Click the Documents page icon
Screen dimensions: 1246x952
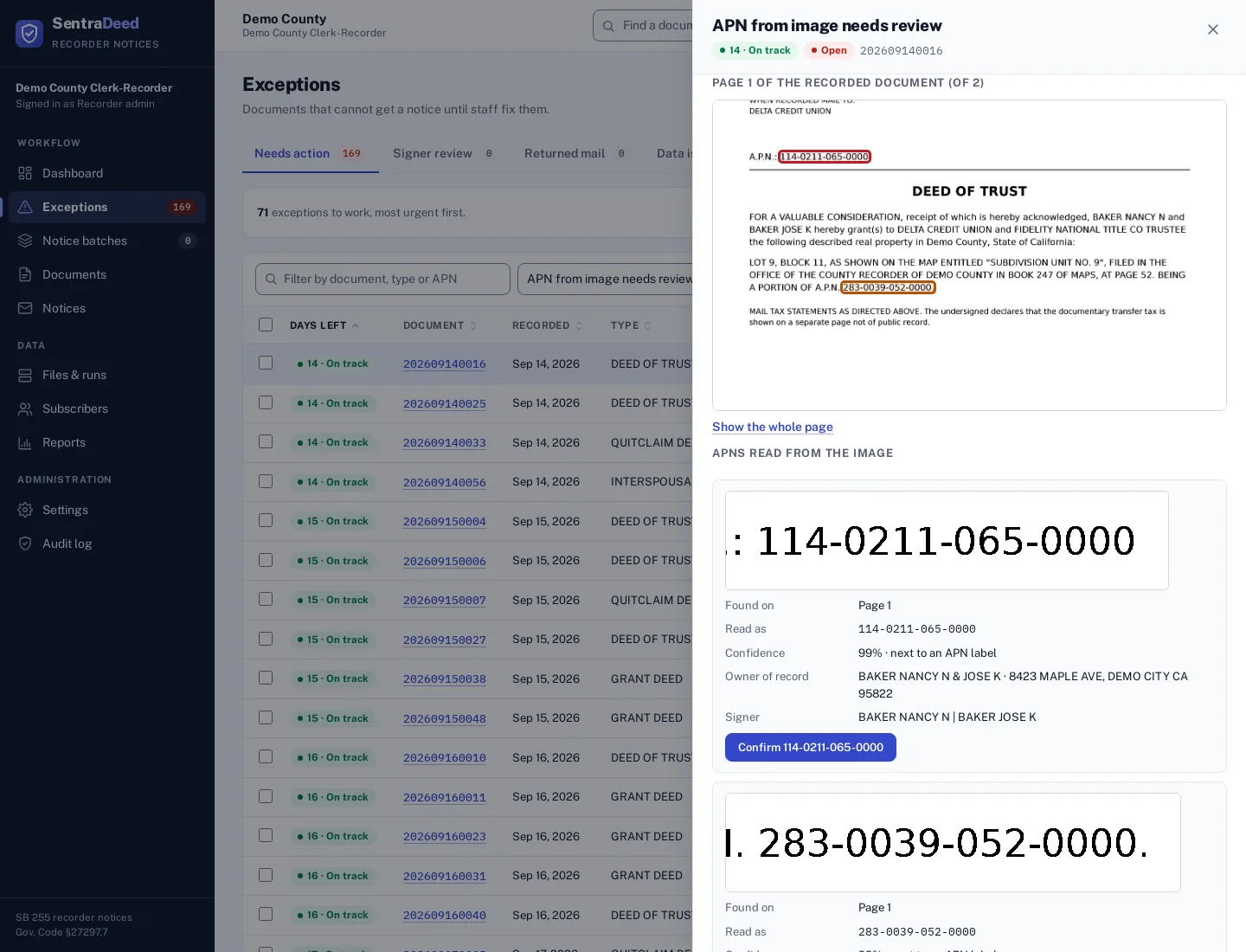25,274
